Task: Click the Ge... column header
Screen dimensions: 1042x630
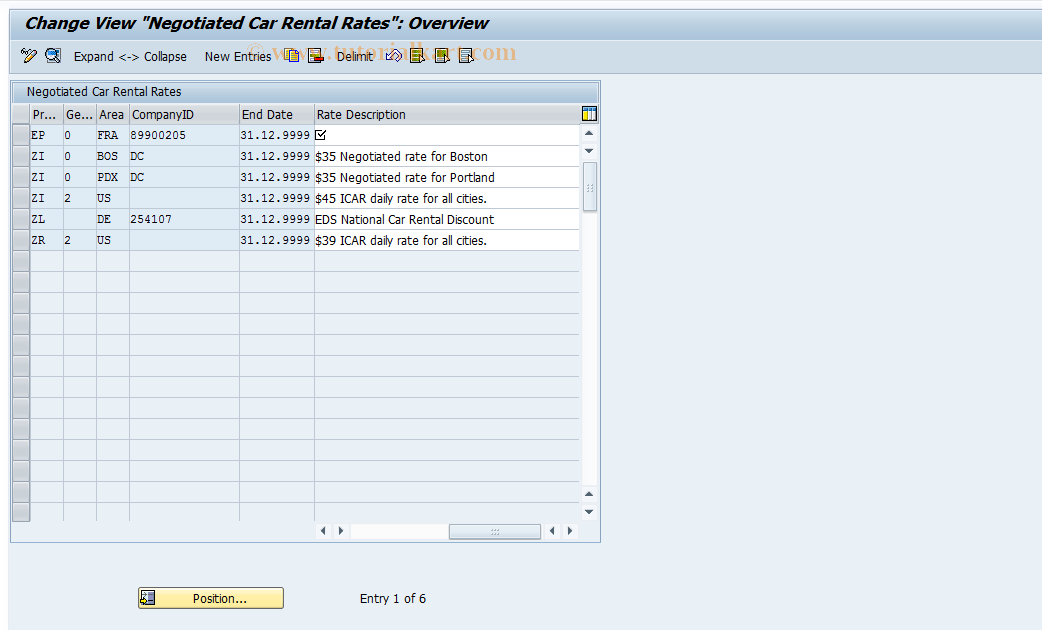Action: [80, 114]
